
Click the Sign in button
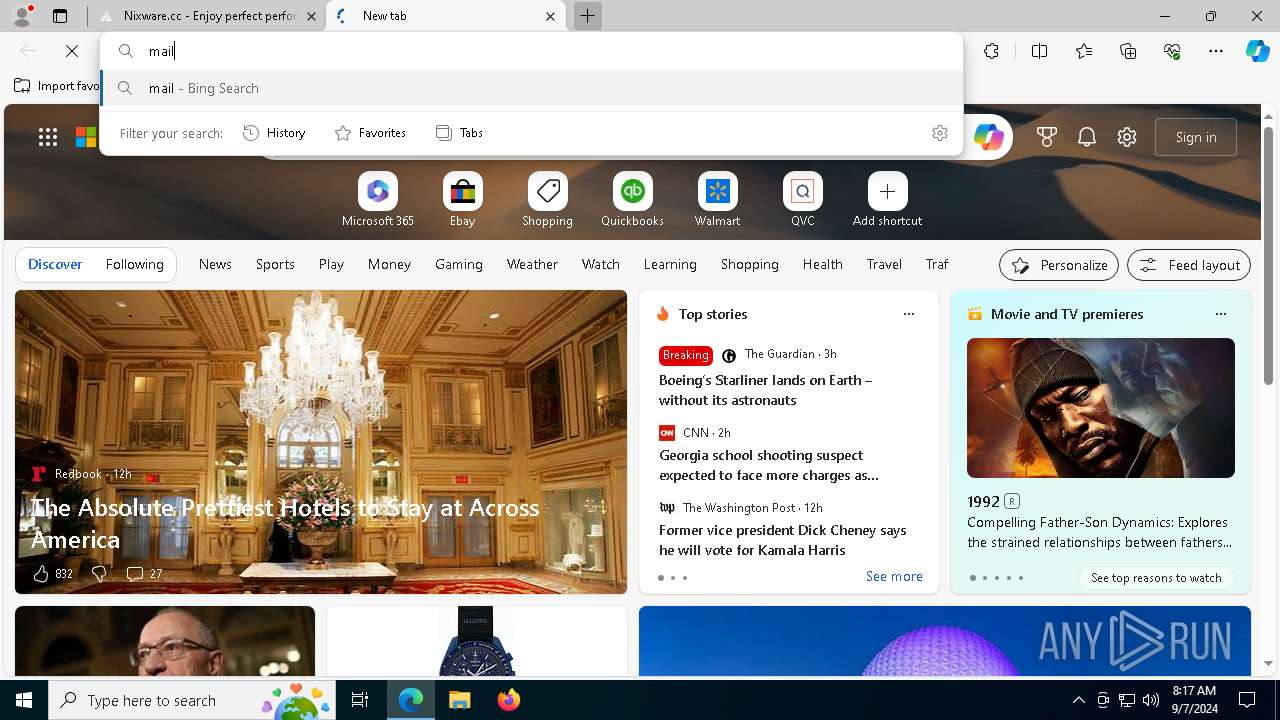1196,137
